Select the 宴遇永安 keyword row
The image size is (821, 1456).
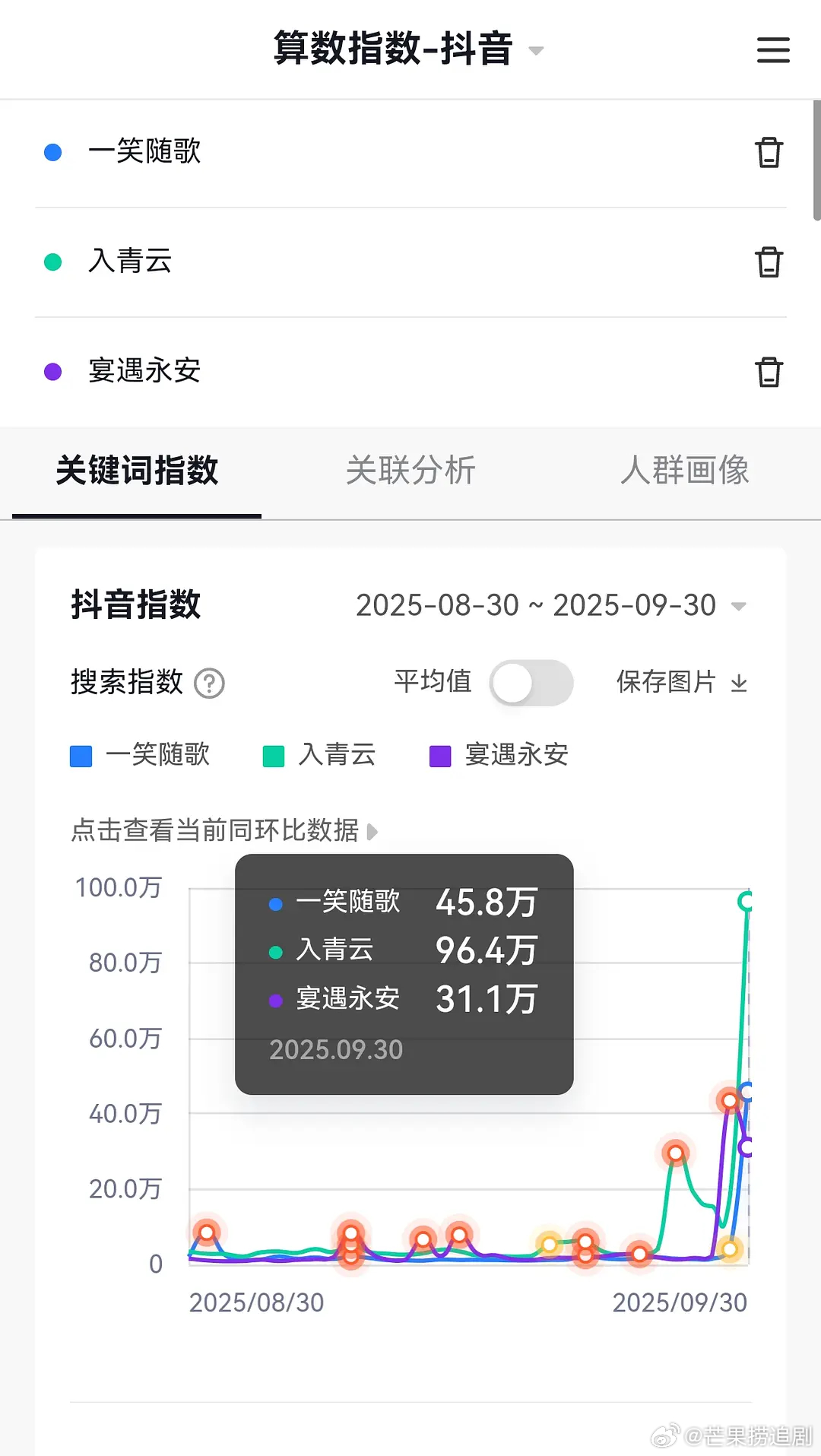(x=410, y=372)
